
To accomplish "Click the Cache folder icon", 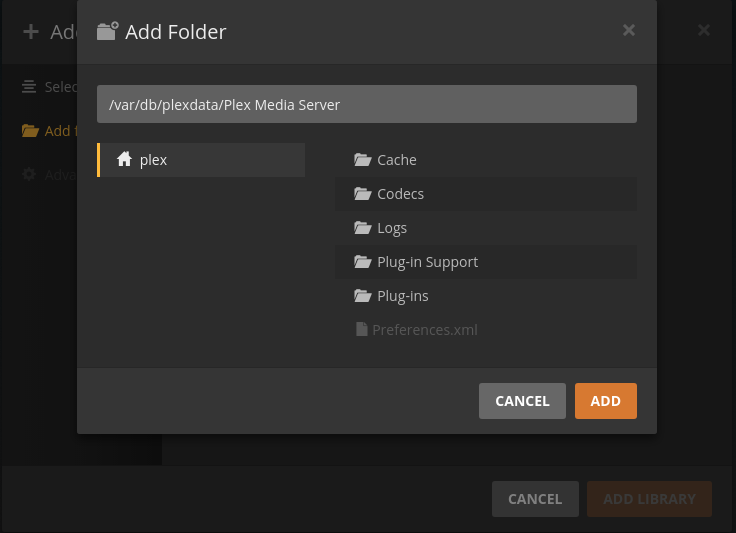I will (x=362, y=160).
